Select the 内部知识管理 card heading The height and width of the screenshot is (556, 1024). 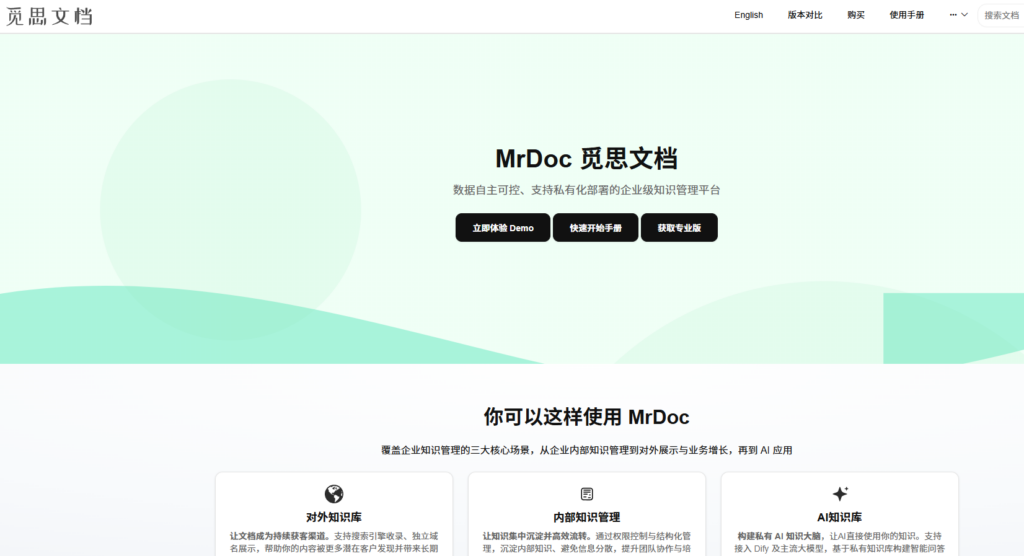pyautogui.click(x=587, y=517)
